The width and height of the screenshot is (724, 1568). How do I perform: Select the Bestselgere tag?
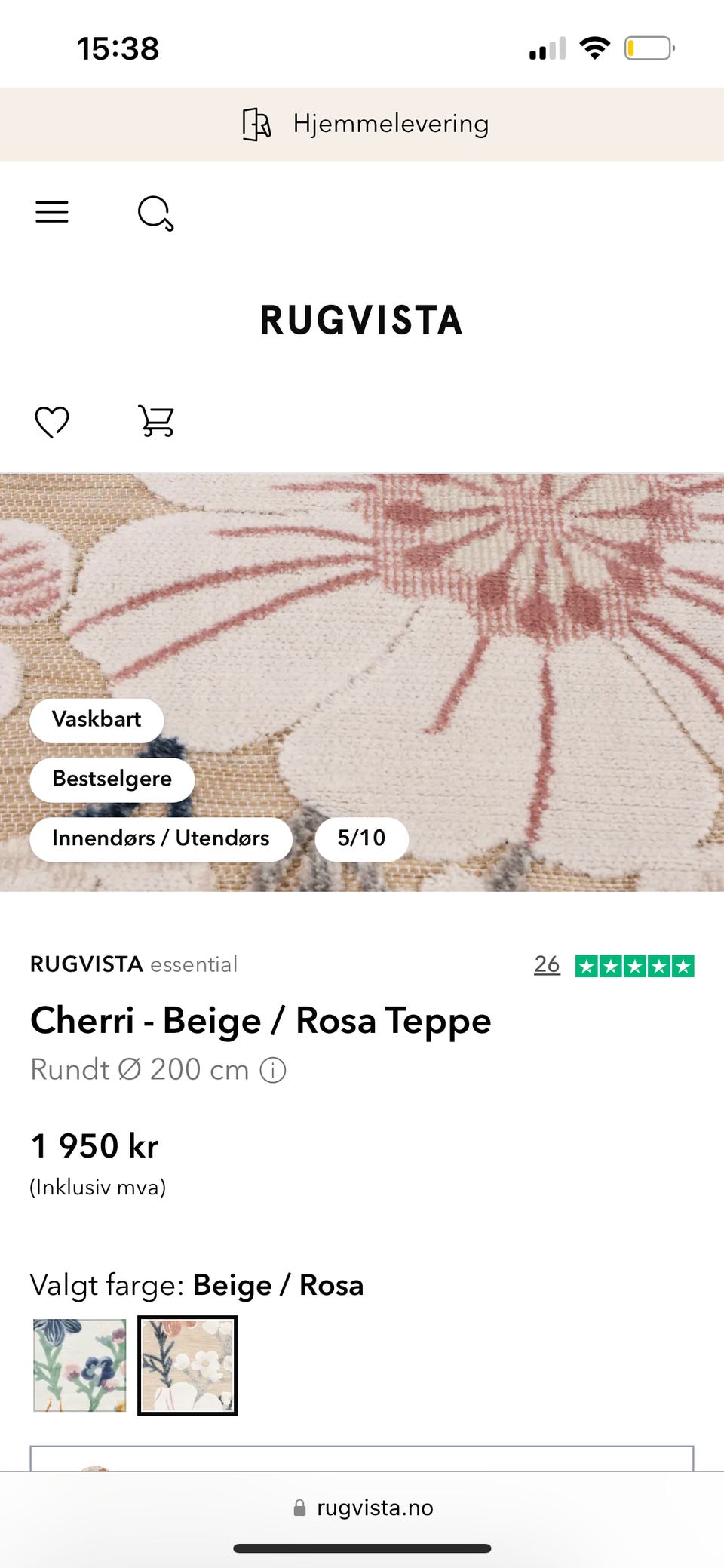pos(112,779)
